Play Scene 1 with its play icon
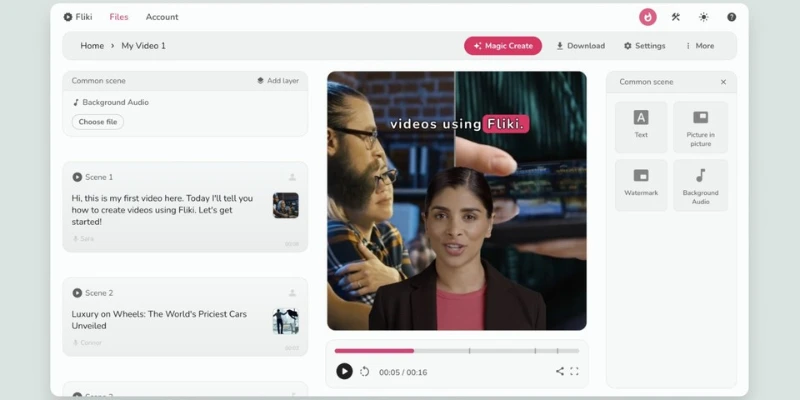800x400 pixels. (77, 177)
